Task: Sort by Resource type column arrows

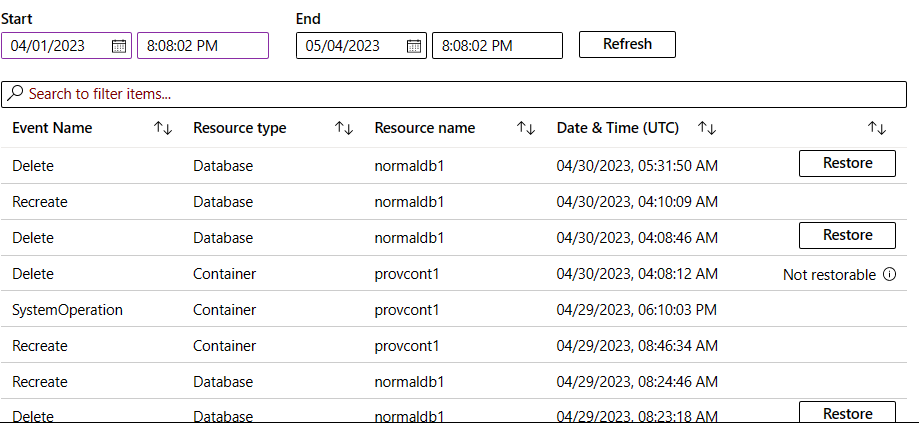Action: coord(344,128)
